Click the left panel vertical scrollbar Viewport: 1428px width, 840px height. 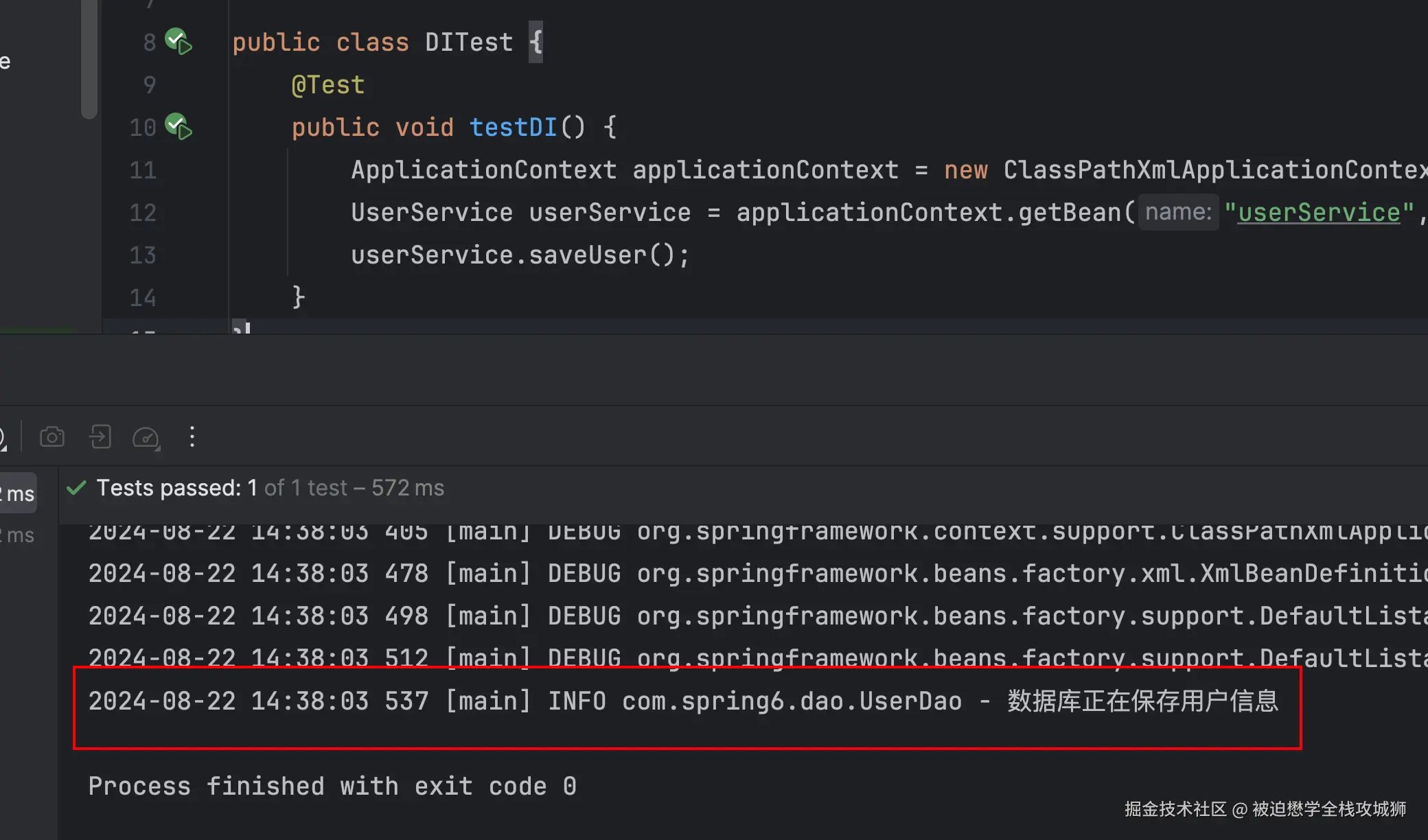89,58
